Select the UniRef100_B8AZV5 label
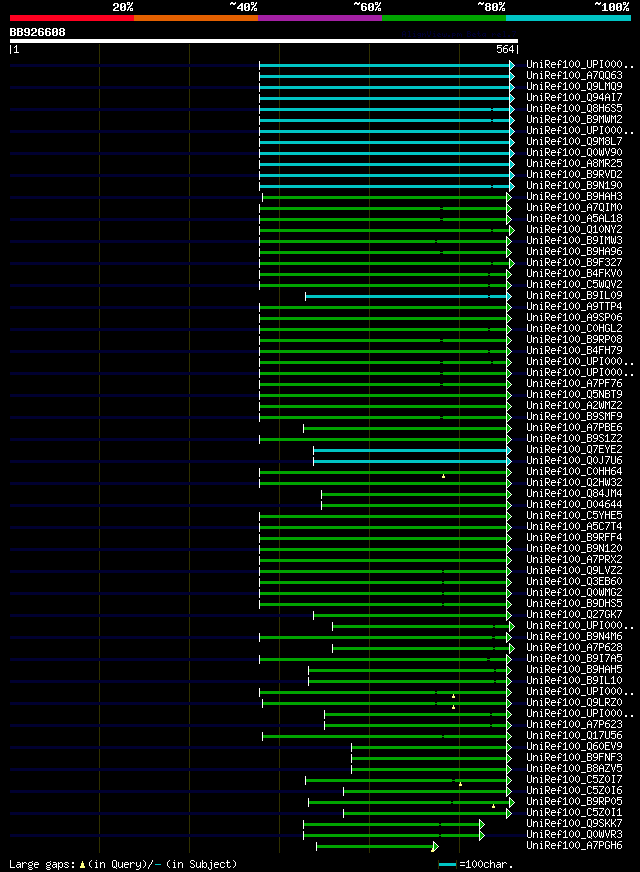The width and height of the screenshot is (640, 872). (574, 769)
